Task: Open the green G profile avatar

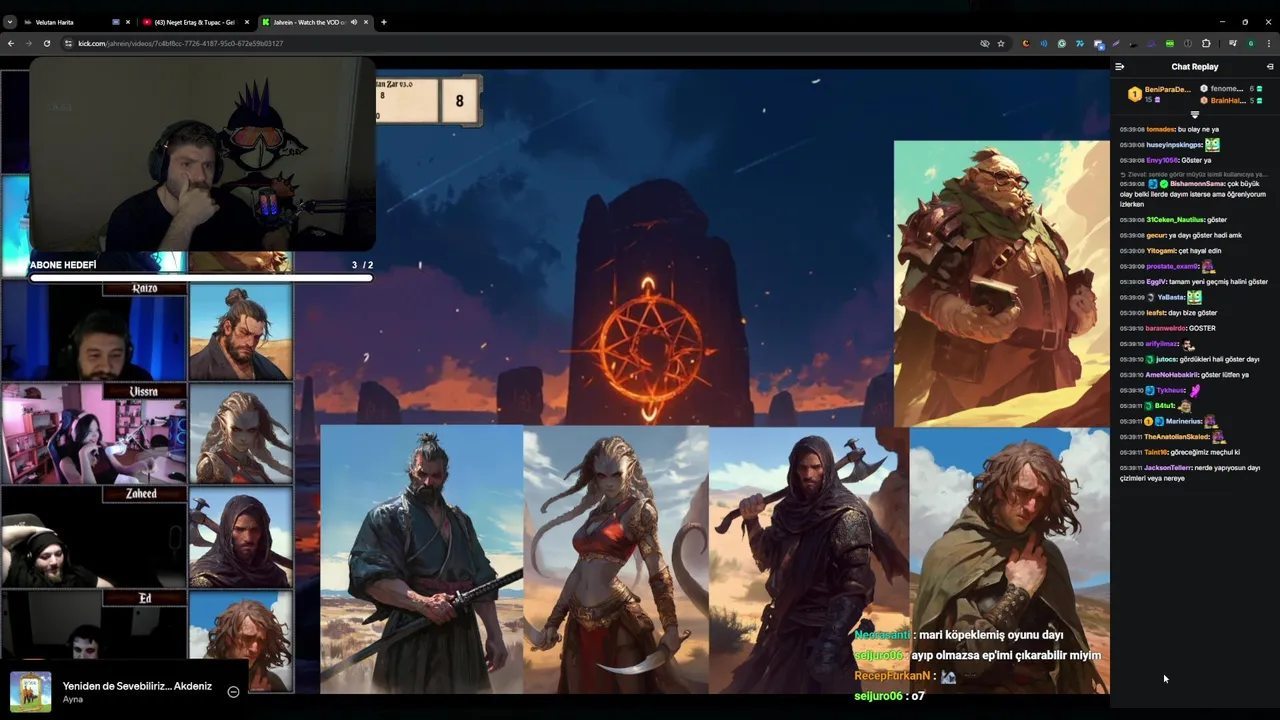Action: click(x=1251, y=43)
